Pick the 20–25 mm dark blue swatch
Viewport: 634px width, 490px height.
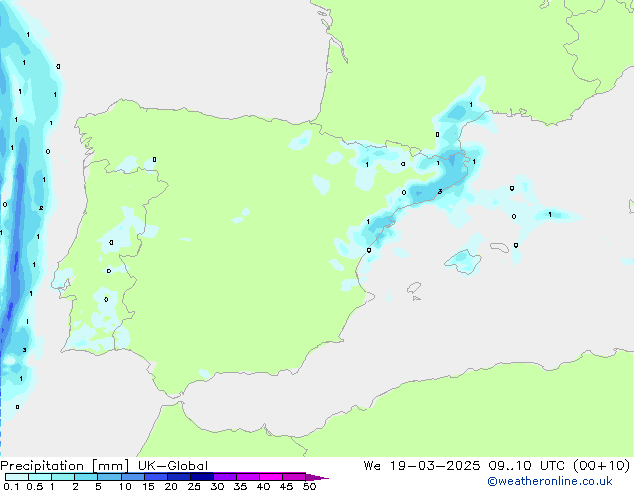coord(178,477)
